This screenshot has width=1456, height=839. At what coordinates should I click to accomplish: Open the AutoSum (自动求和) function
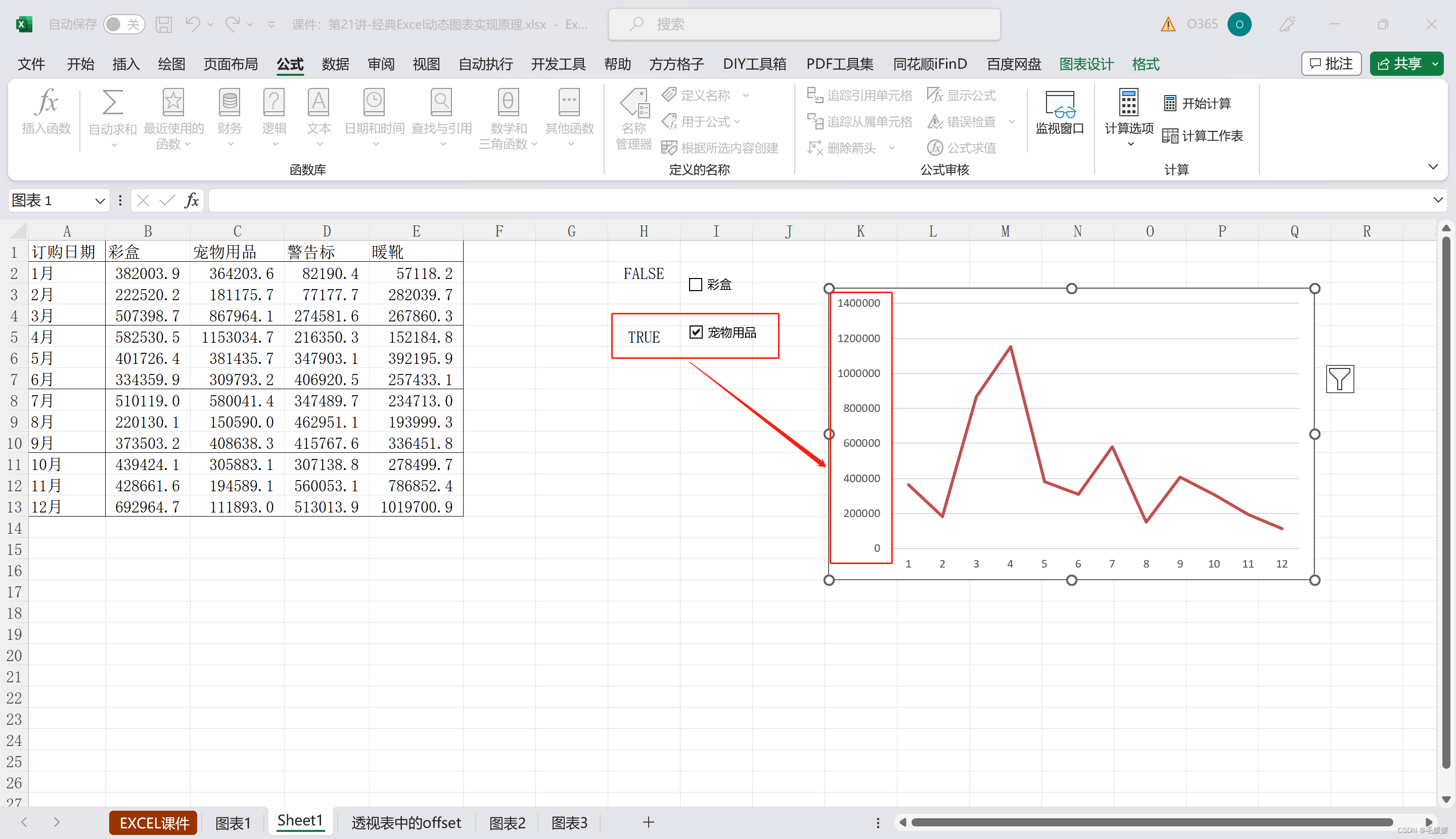coord(112,118)
